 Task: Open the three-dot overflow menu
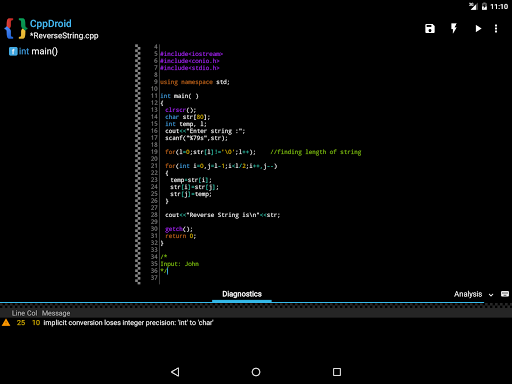(496, 29)
